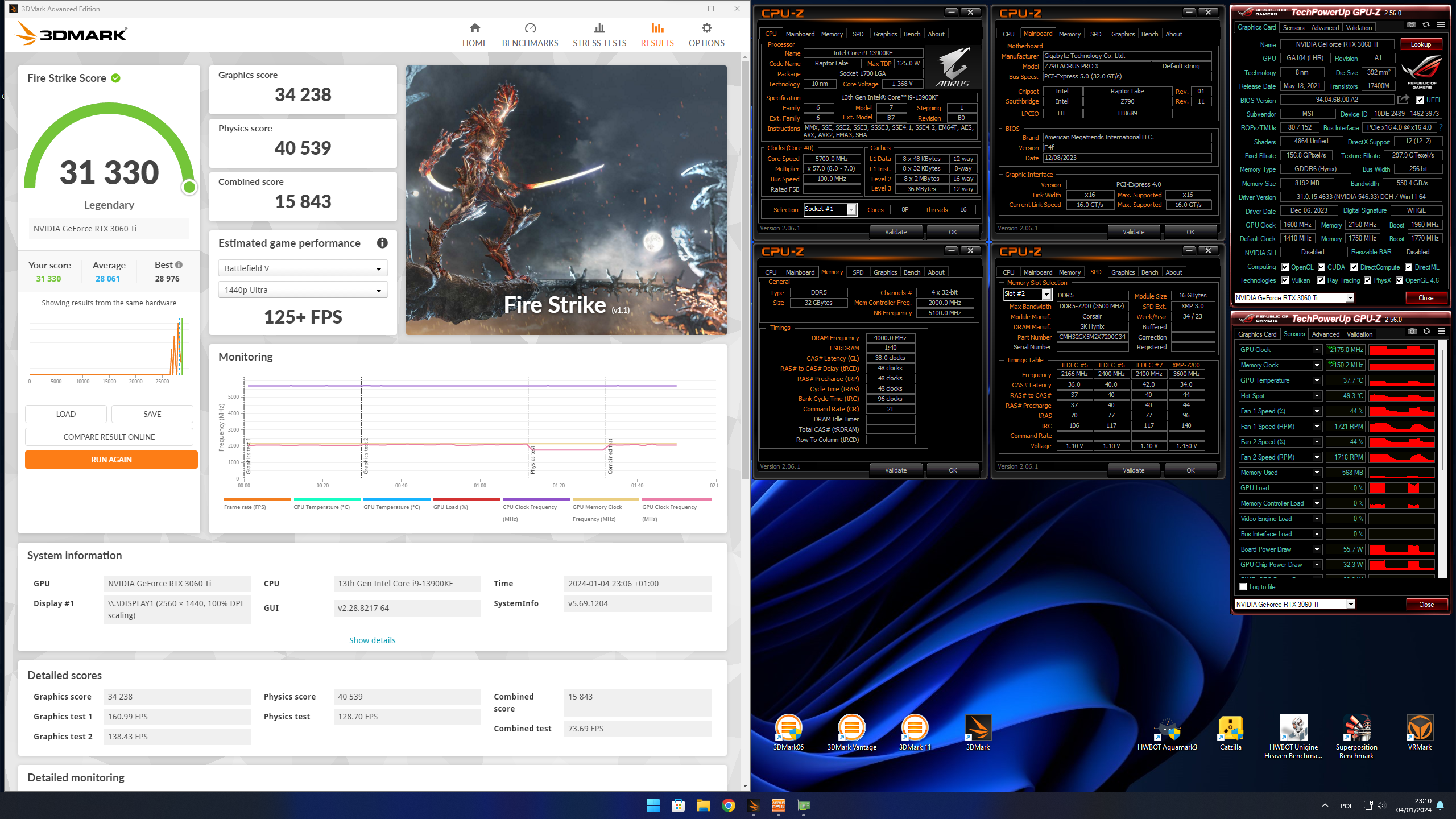
Task: Switch to Bench tab in top-left CPU-Z
Action: [912, 34]
